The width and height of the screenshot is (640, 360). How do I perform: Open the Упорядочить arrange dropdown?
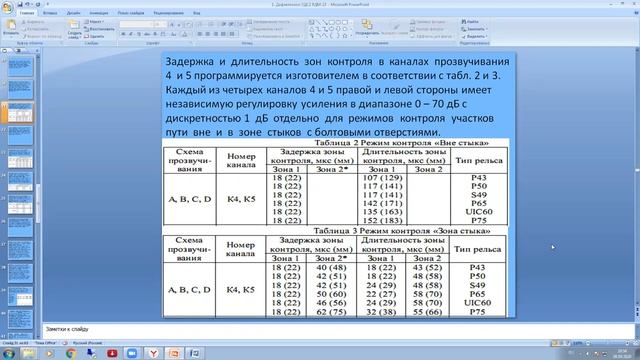pos(367,28)
